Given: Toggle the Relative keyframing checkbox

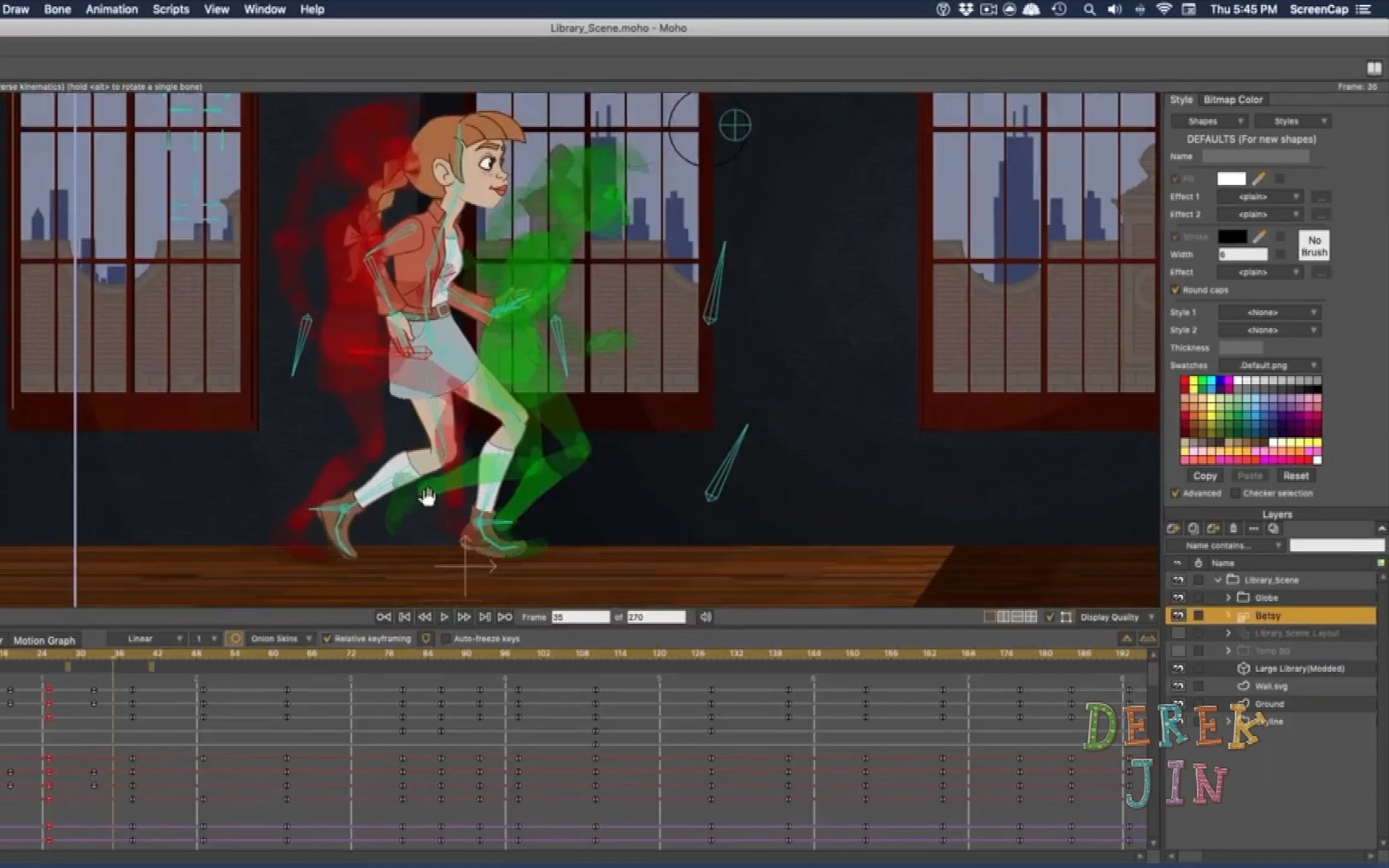Looking at the screenshot, I should [327, 638].
